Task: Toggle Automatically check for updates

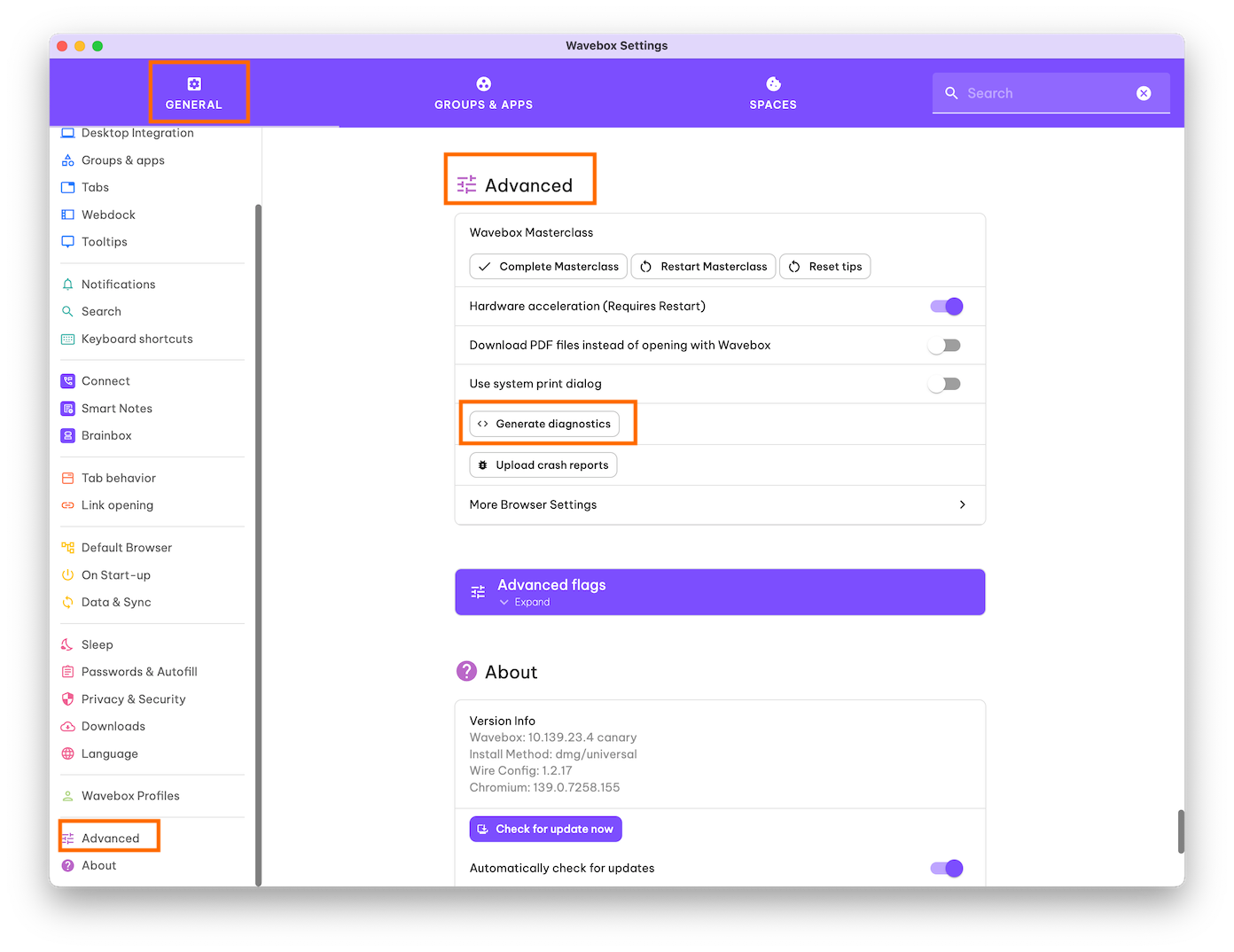Action: tap(946, 869)
